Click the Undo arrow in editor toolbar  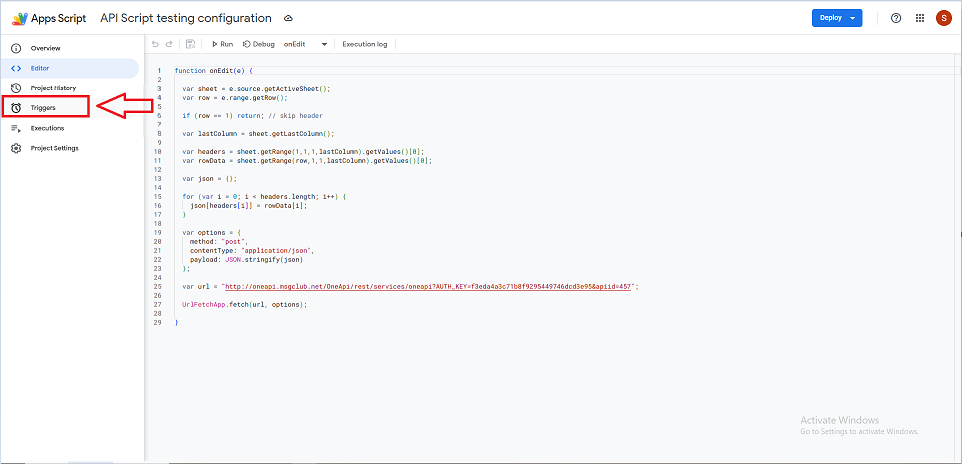click(x=155, y=44)
